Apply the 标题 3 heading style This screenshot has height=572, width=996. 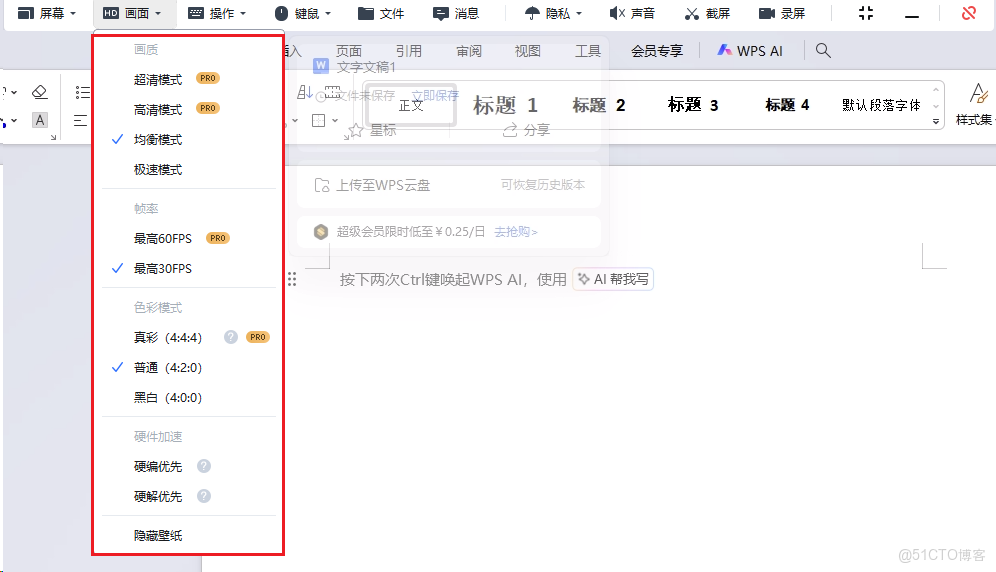(693, 105)
